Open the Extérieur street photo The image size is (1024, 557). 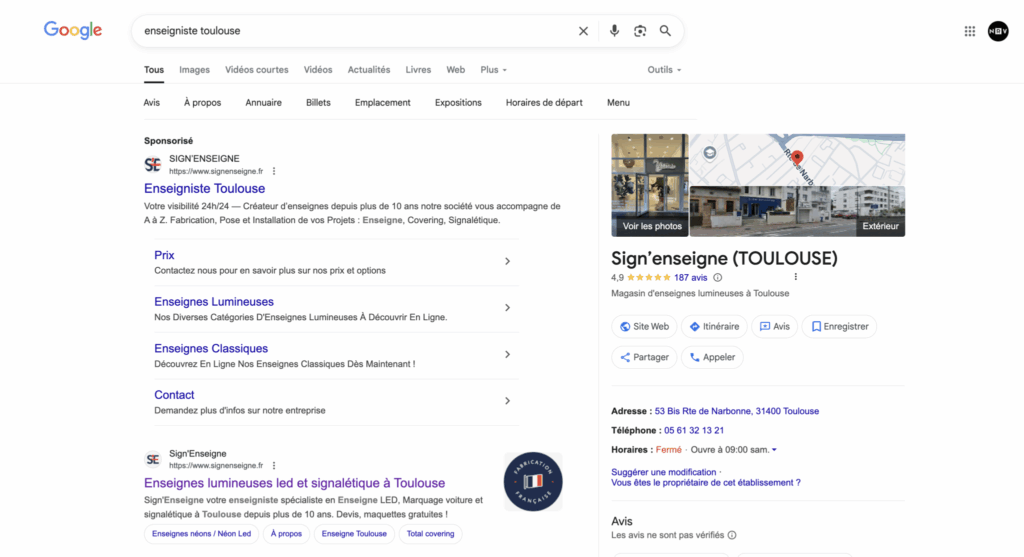[797, 211]
